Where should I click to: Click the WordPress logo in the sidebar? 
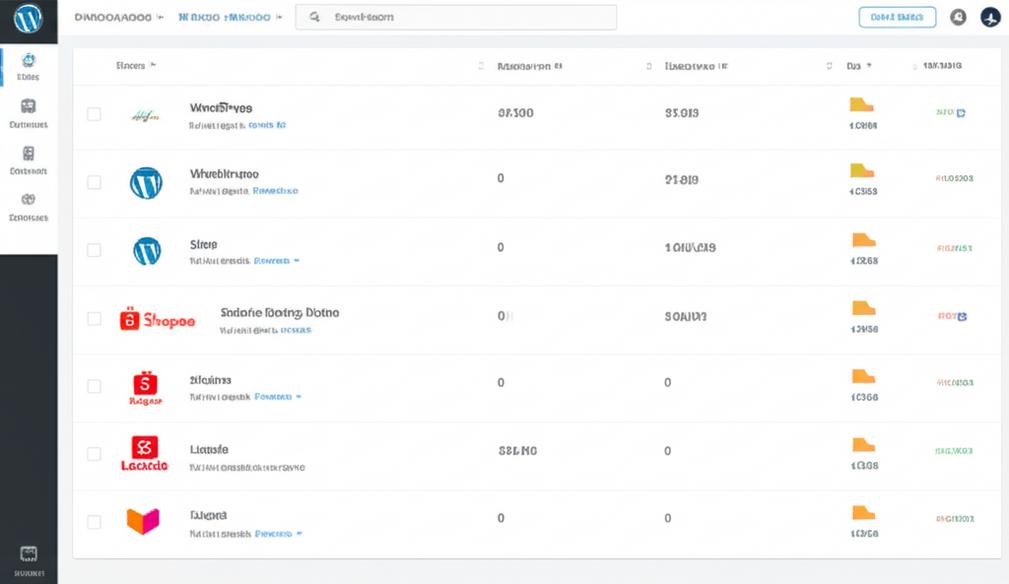(28, 17)
